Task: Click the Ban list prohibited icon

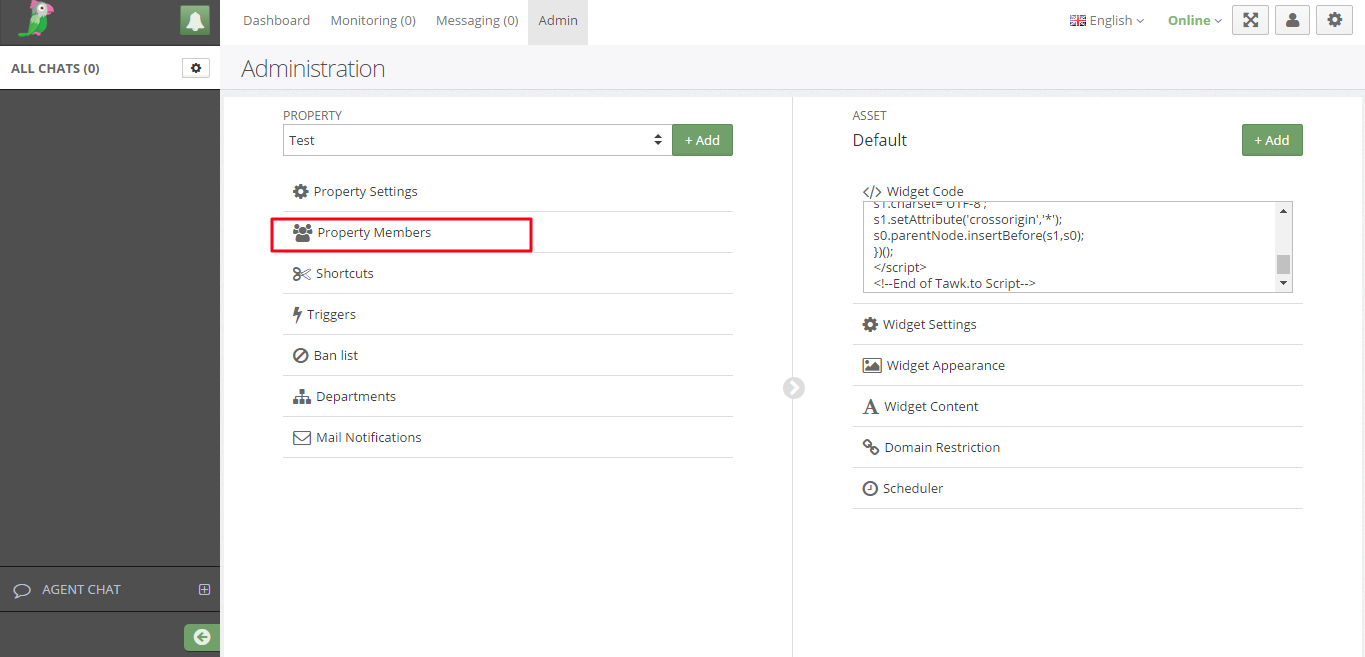Action: (300, 355)
